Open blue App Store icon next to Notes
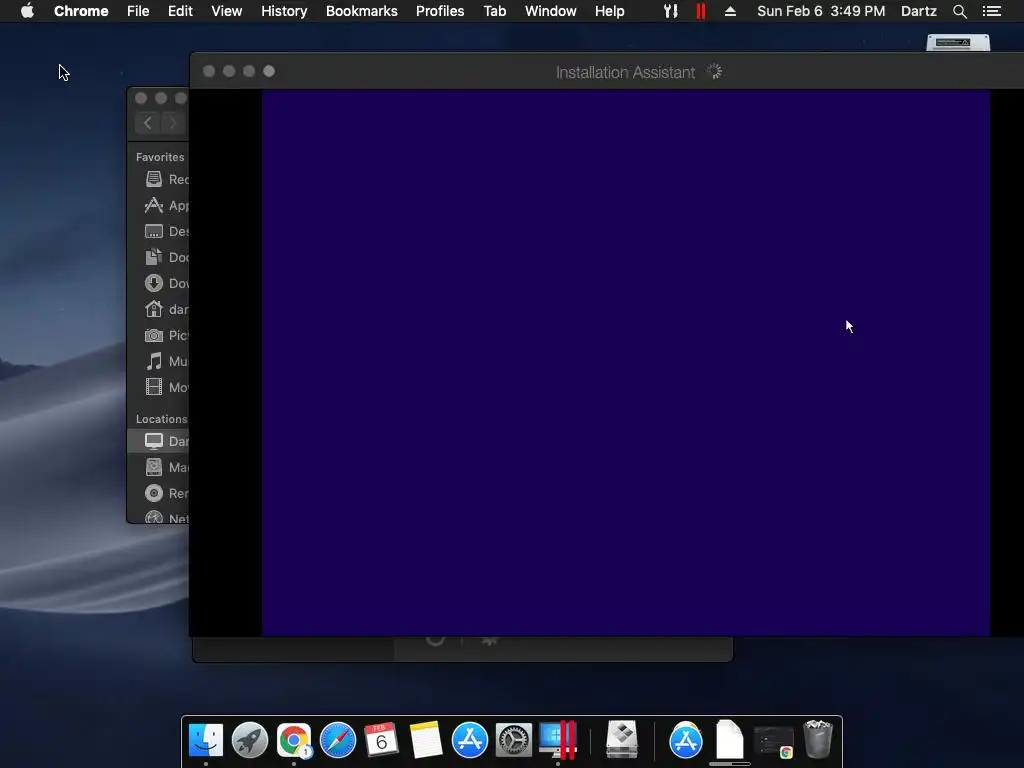This screenshot has height=768, width=1024. pyautogui.click(x=470, y=741)
